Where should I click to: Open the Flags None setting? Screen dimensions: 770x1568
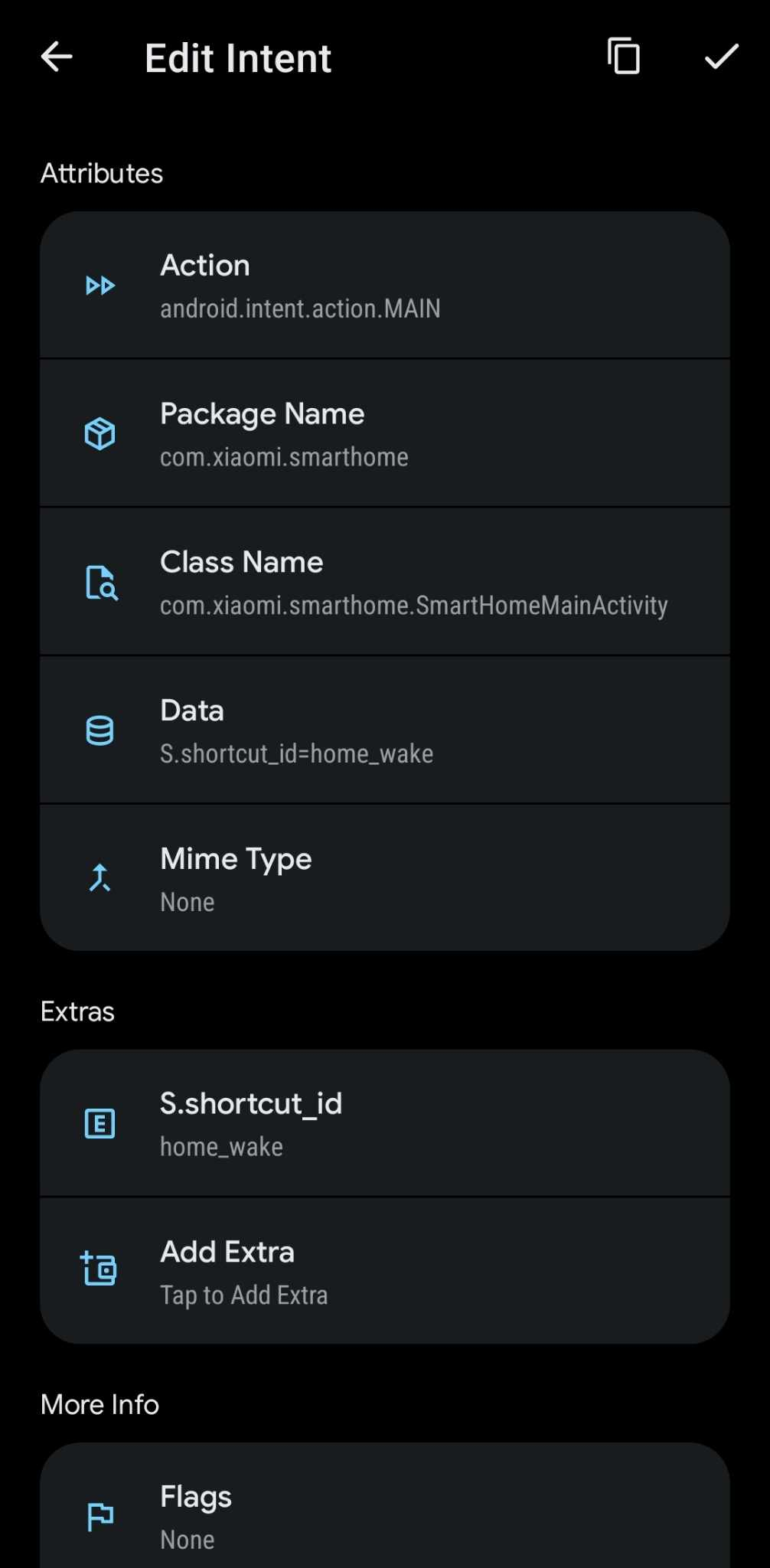click(385, 1507)
